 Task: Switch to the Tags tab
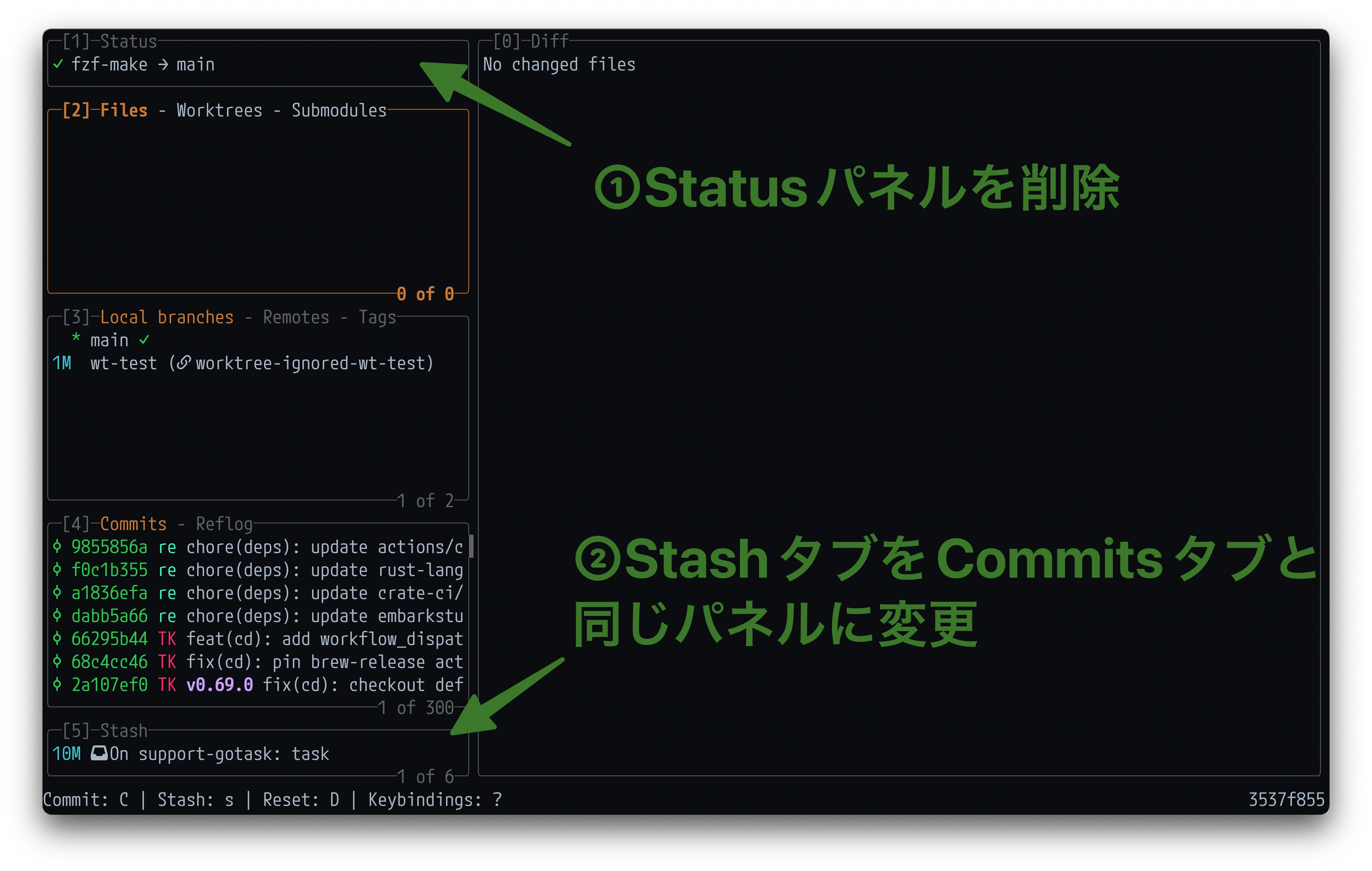[377, 317]
